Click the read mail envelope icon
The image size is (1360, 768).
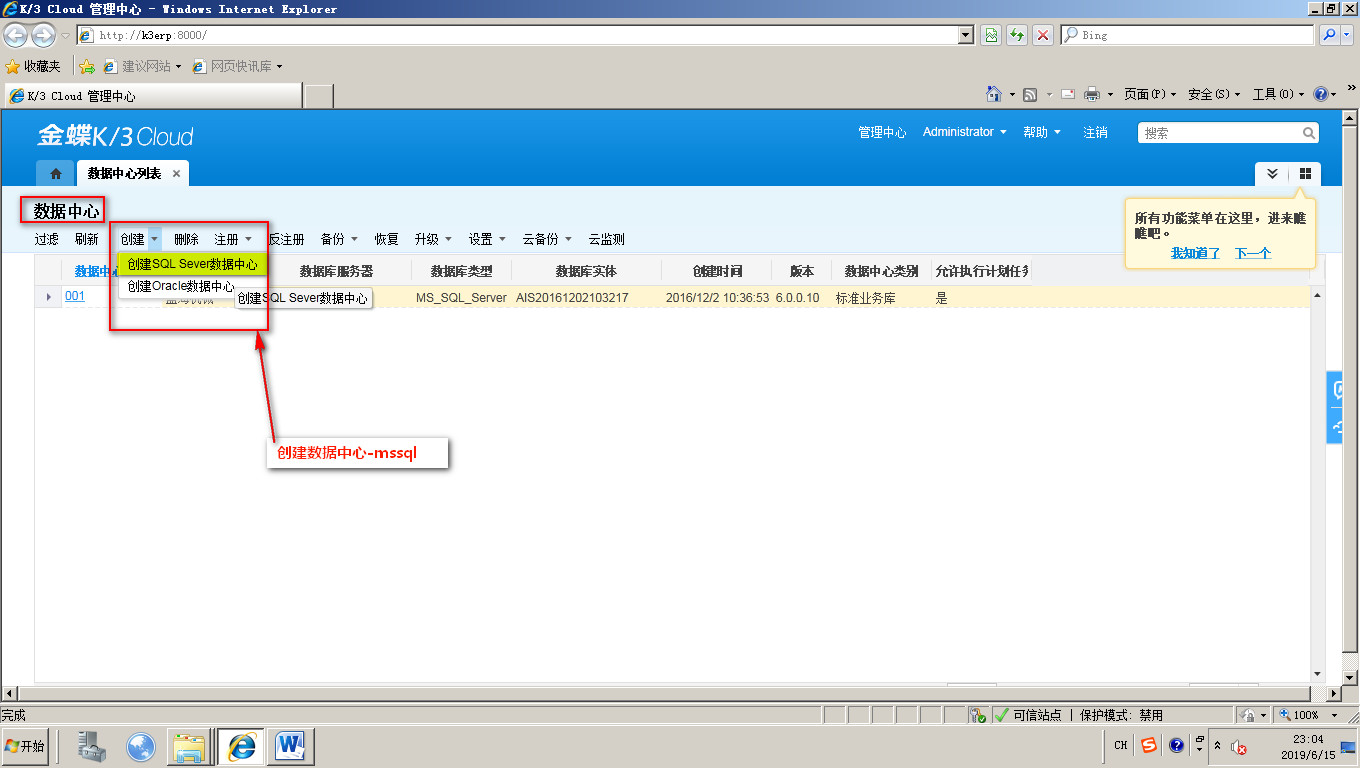point(1067,94)
